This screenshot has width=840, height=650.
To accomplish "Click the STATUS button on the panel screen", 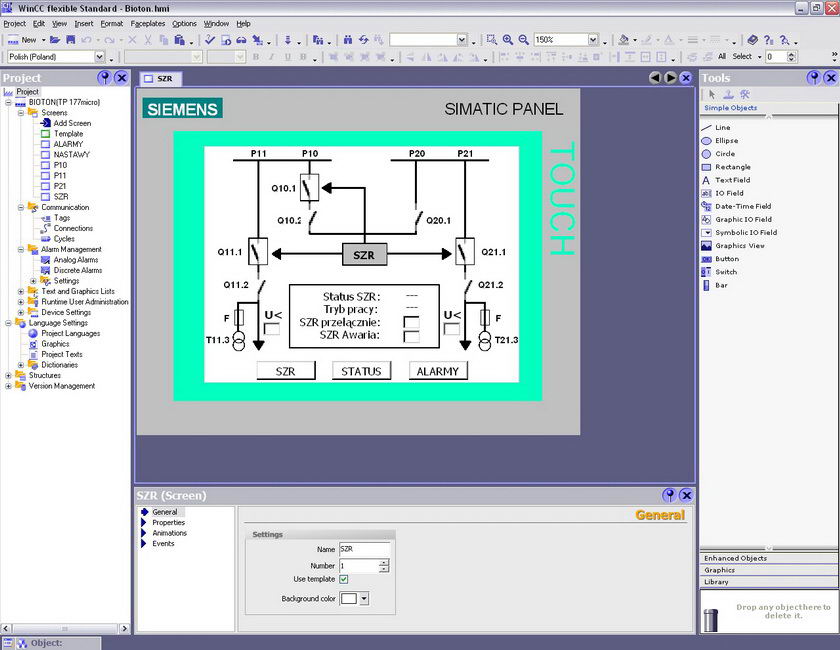I will tap(361, 371).
